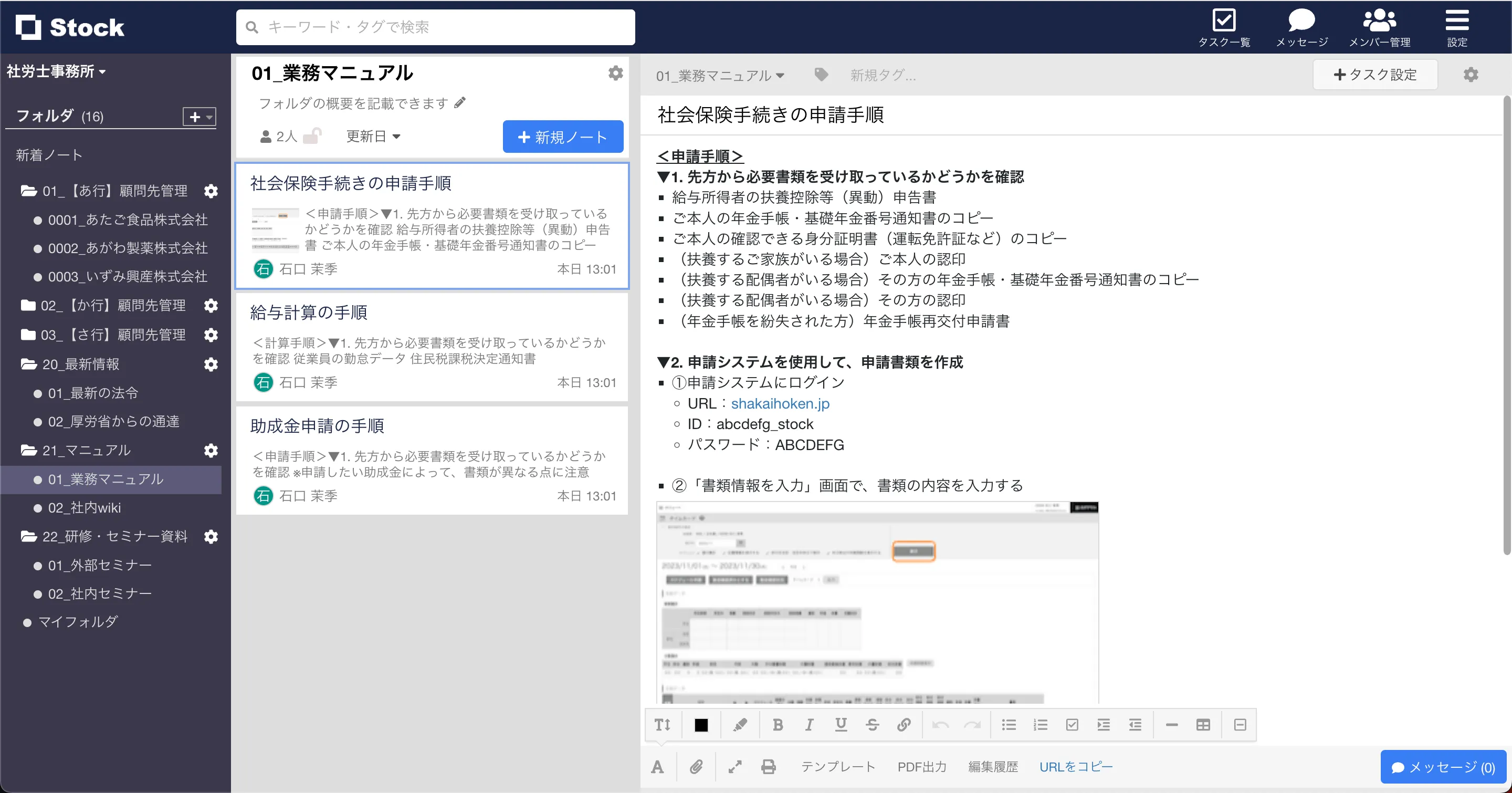
Task: Attach a file using the paperclip icon
Action: pyautogui.click(x=697, y=767)
